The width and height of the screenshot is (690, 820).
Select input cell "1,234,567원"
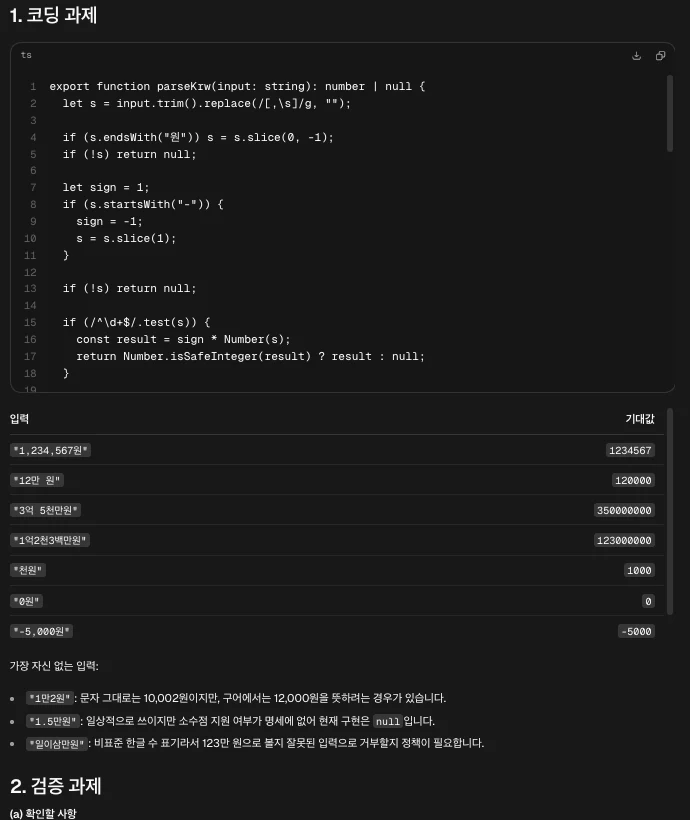[x=50, y=450]
